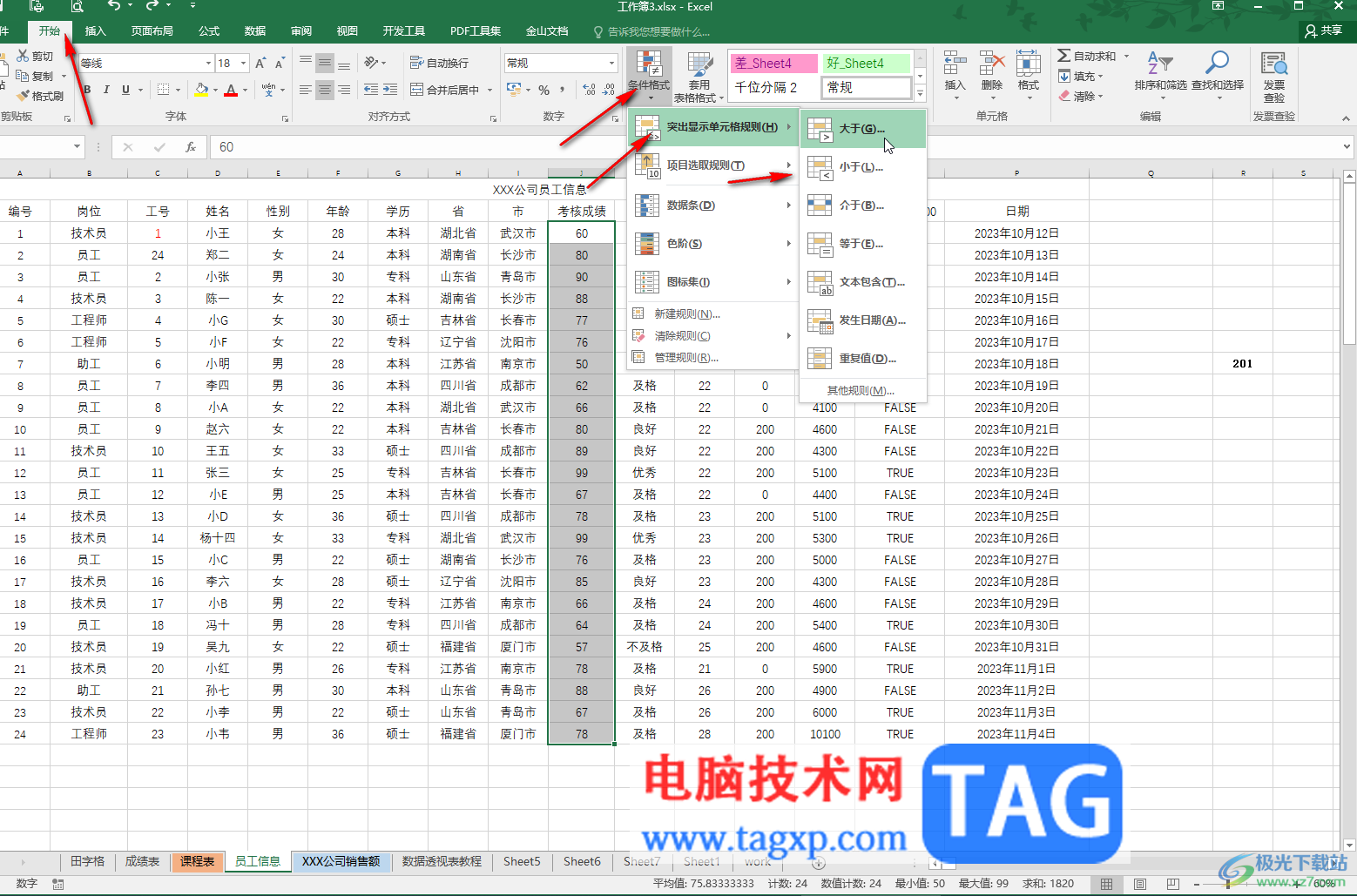Image resolution: width=1357 pixels, height=896 pixels.
Task: Toggle Wrap Text (自动换行)
Action: click(x=440, y=63)
